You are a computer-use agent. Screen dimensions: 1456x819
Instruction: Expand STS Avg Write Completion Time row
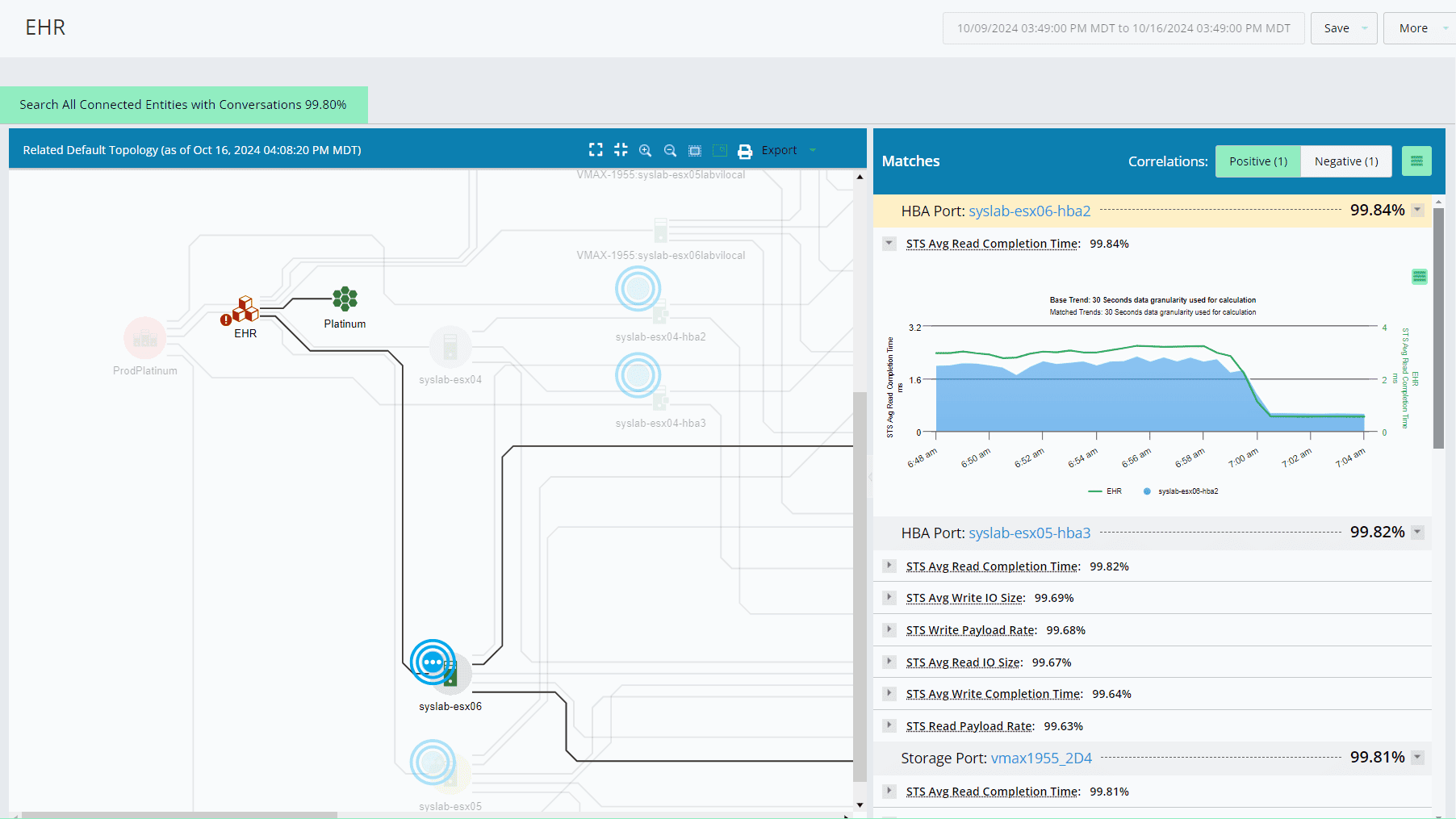click(x=889, y=693)
